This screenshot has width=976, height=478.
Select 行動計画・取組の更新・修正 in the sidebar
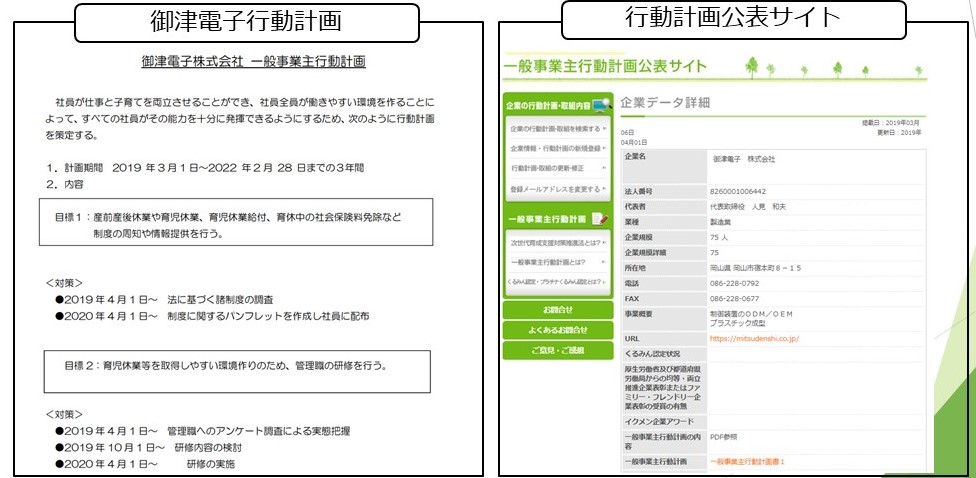(x=558, y=169)
